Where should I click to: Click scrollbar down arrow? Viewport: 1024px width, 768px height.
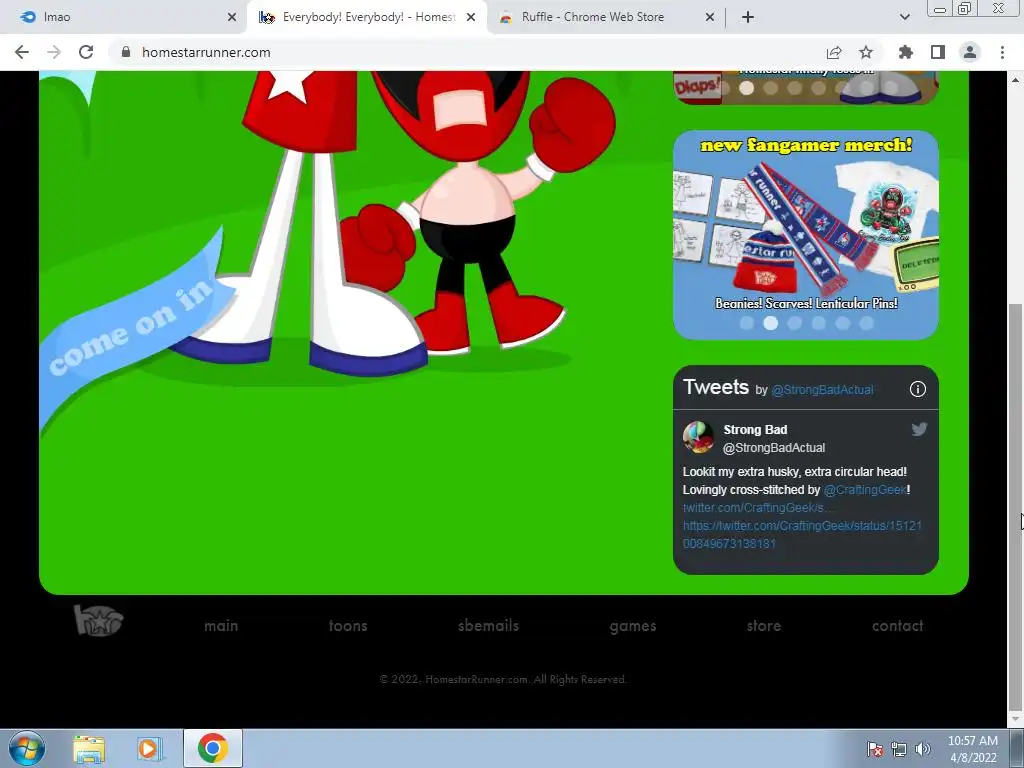pyautogui.click(x=1015, y=719)
